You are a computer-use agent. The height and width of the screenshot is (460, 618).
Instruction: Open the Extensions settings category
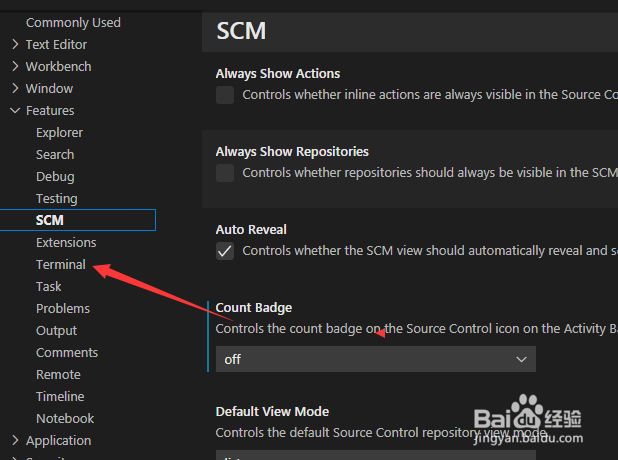66,242
